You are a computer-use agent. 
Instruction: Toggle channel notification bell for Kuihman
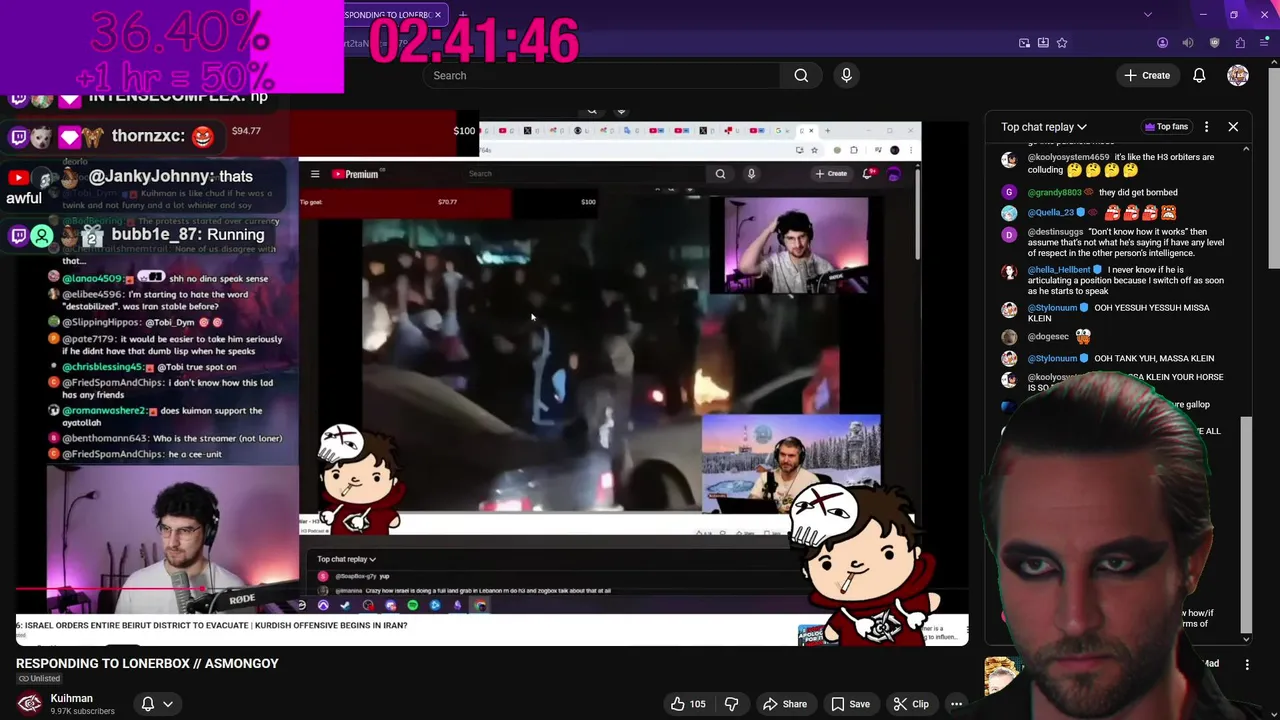click(x=148, y=704)
